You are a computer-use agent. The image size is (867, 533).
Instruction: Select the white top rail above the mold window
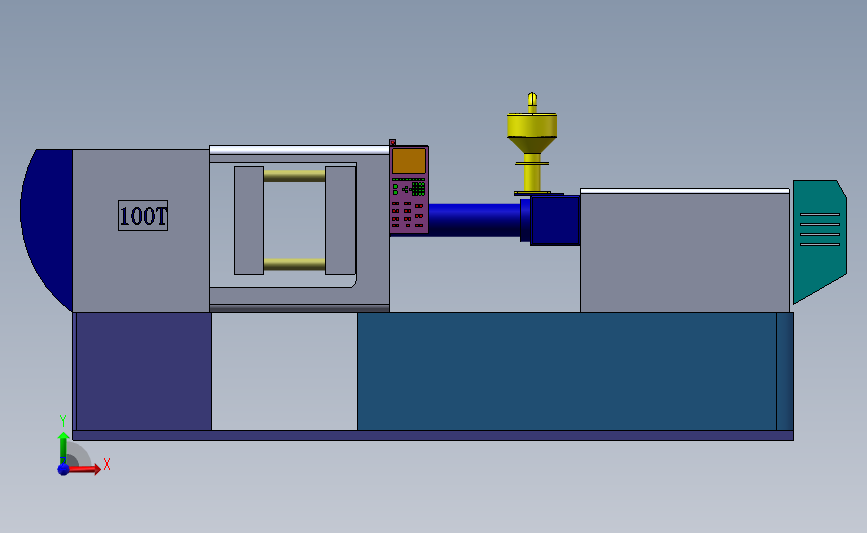coord(299,150)
